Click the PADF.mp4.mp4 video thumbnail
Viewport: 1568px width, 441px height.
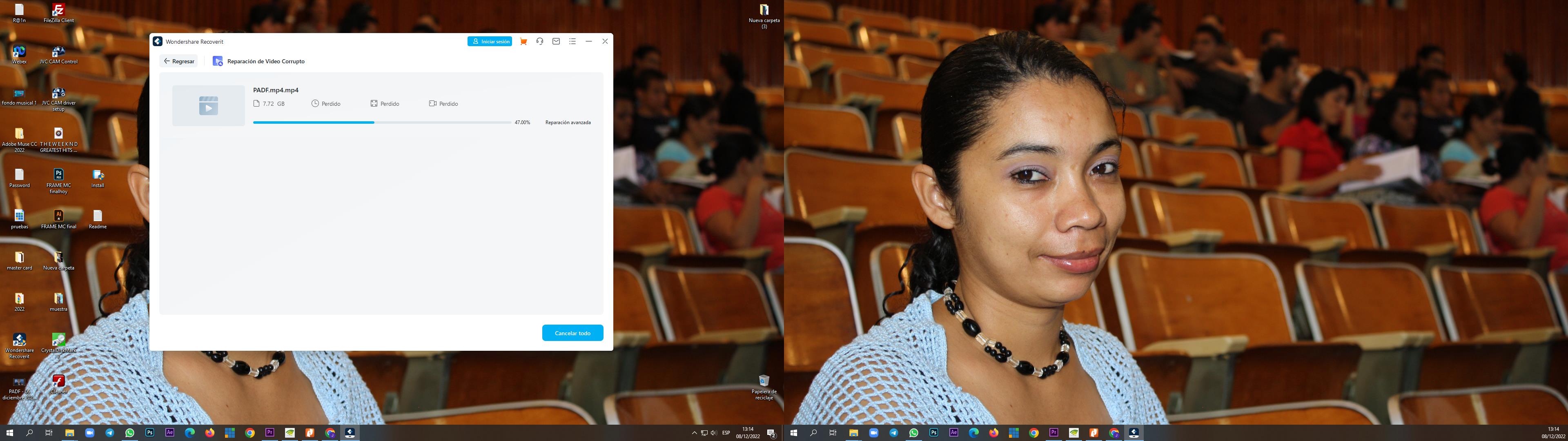pos(208,105)
